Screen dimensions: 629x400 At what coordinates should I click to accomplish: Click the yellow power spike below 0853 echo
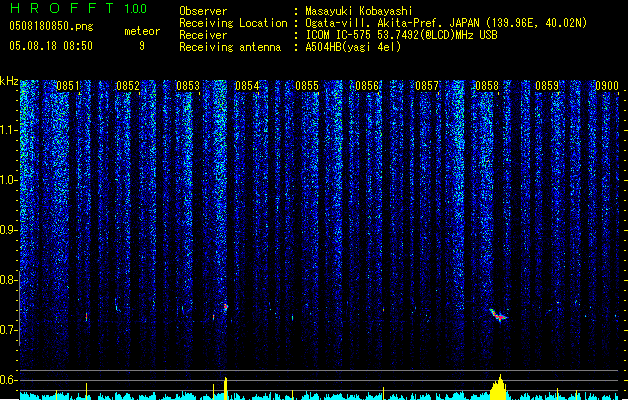pos(226,388)
